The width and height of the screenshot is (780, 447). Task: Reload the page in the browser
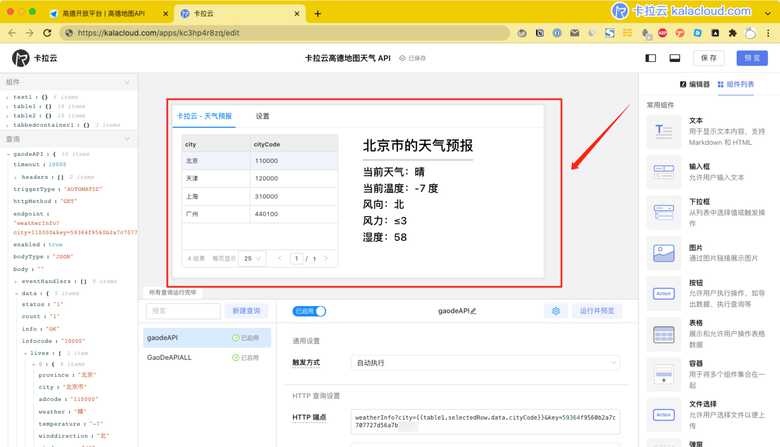coord(47,33)
